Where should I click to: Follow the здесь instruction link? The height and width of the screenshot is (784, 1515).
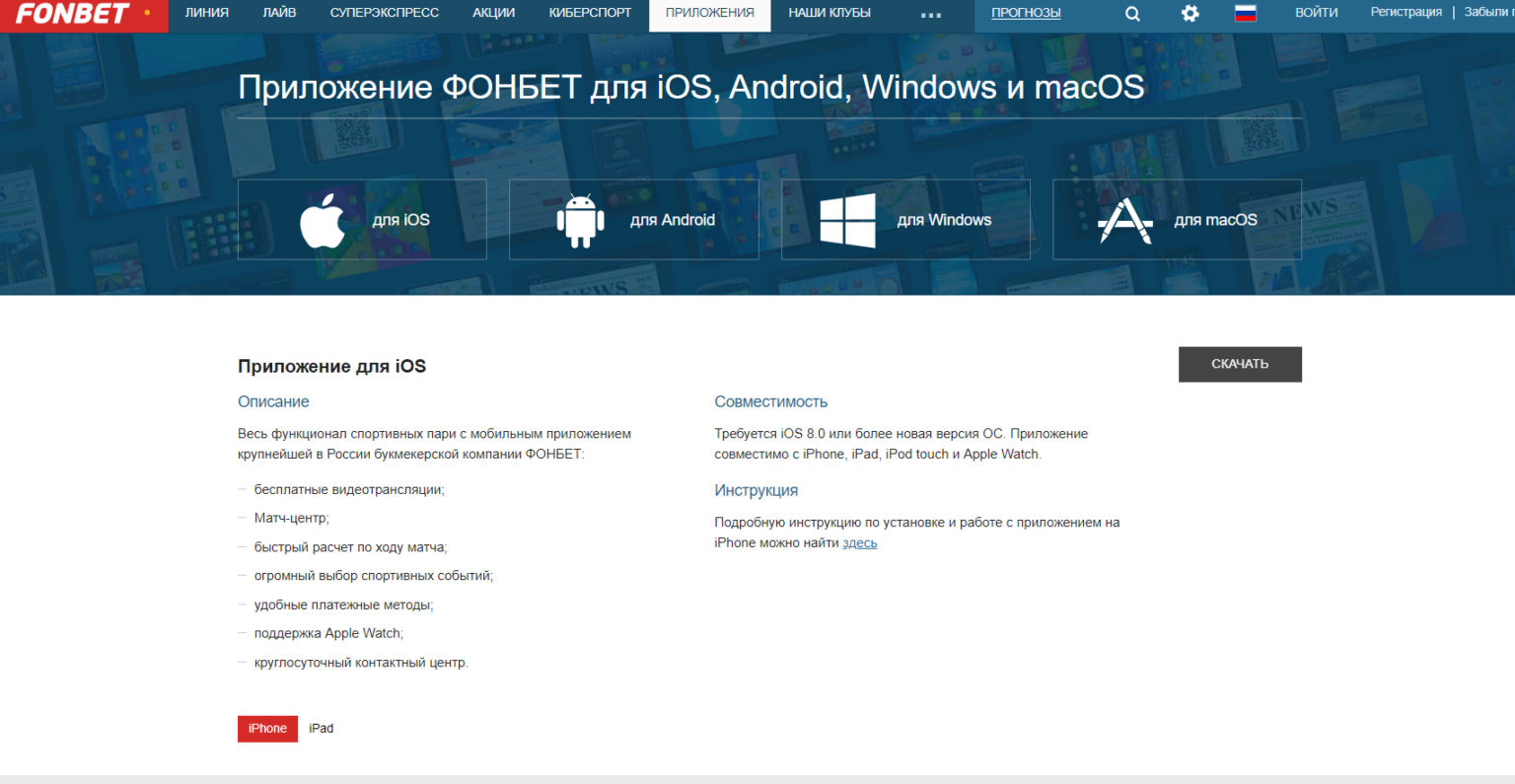point(859,543)
